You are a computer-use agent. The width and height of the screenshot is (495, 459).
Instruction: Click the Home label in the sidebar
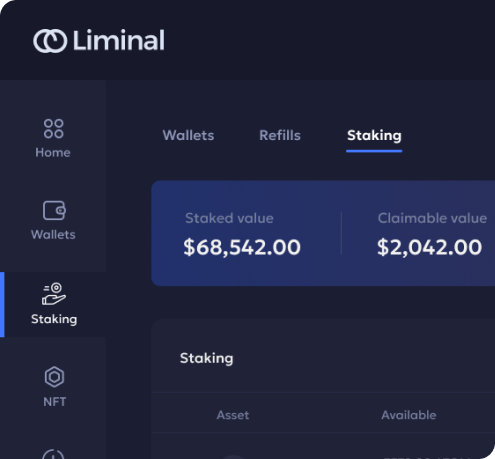pos(53,153)
